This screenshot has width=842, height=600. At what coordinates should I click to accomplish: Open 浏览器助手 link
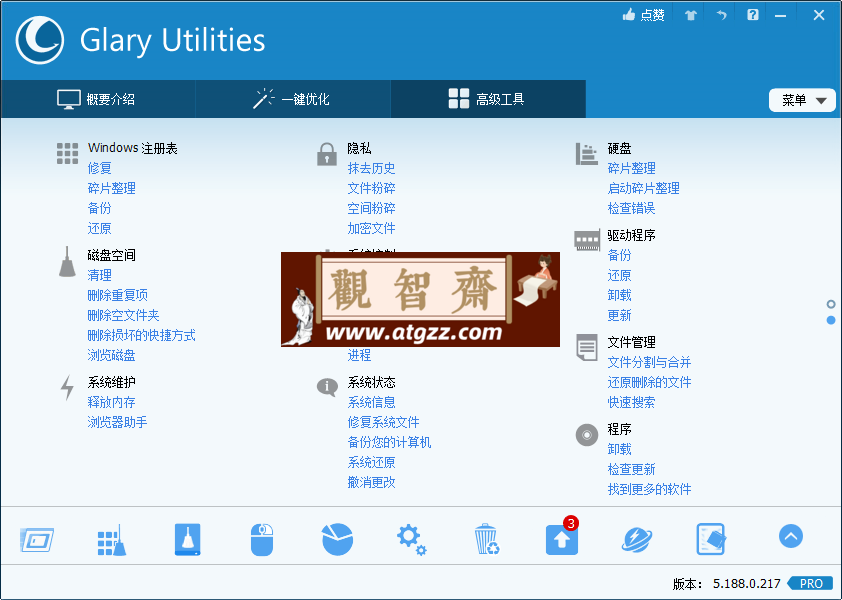[118, 422]
